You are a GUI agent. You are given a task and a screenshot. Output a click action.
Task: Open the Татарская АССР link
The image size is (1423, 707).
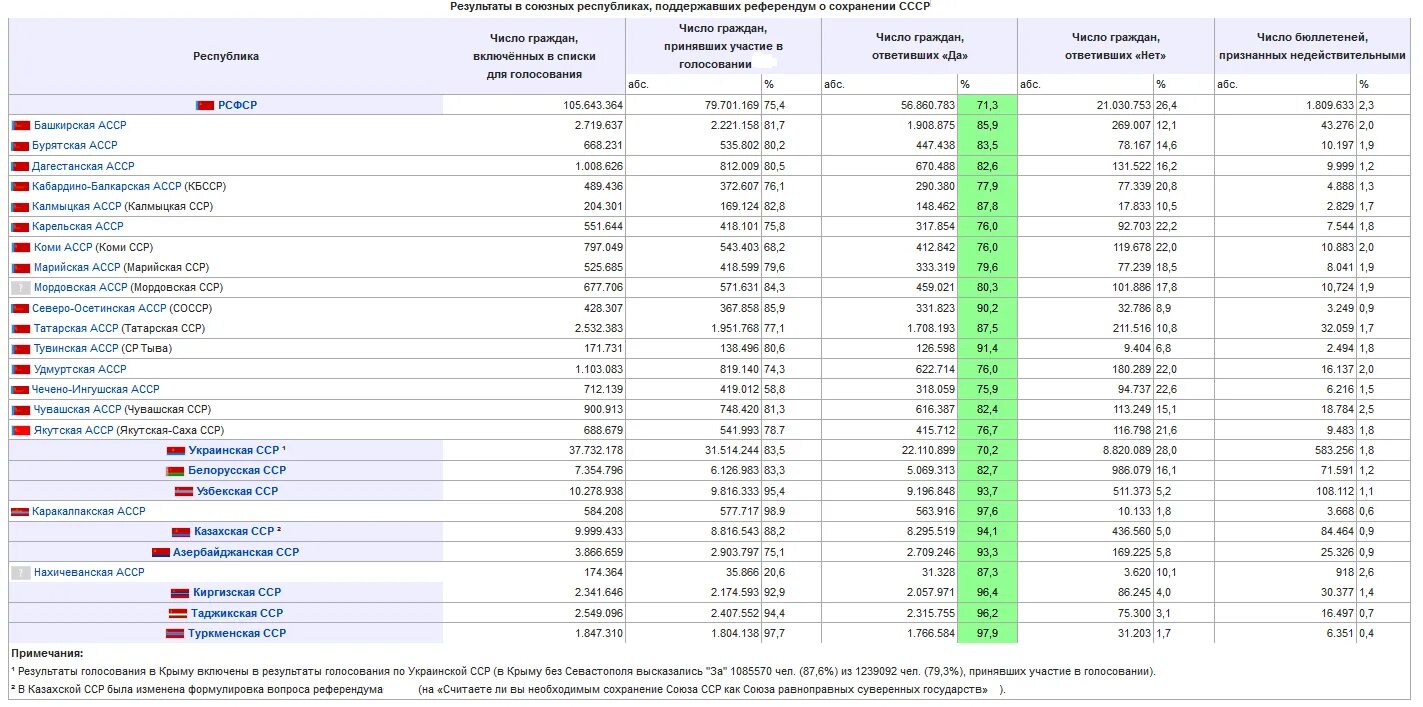click(75, 329)
